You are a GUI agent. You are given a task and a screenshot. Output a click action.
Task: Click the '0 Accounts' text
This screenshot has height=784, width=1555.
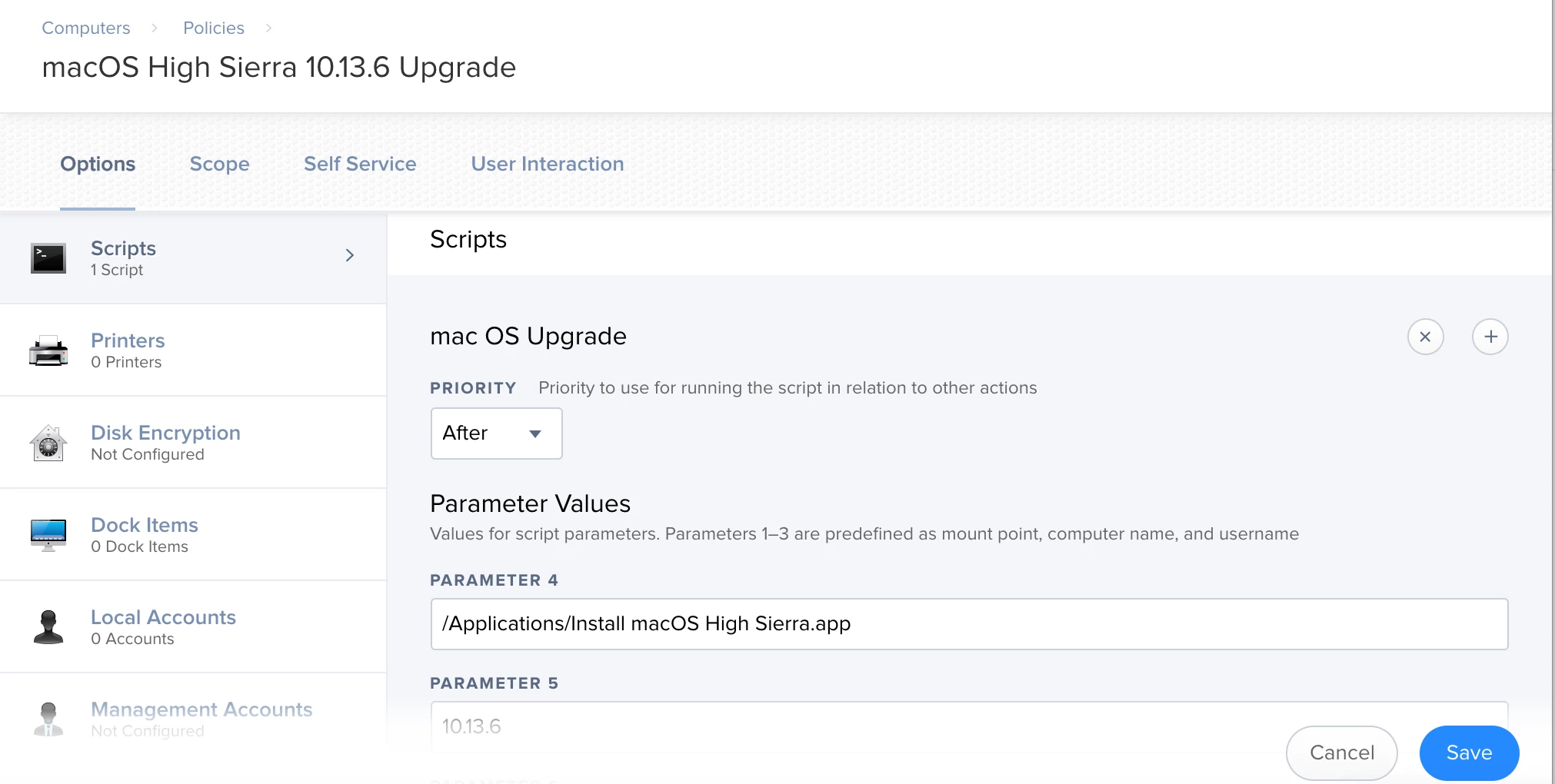(x=132, y=639)
